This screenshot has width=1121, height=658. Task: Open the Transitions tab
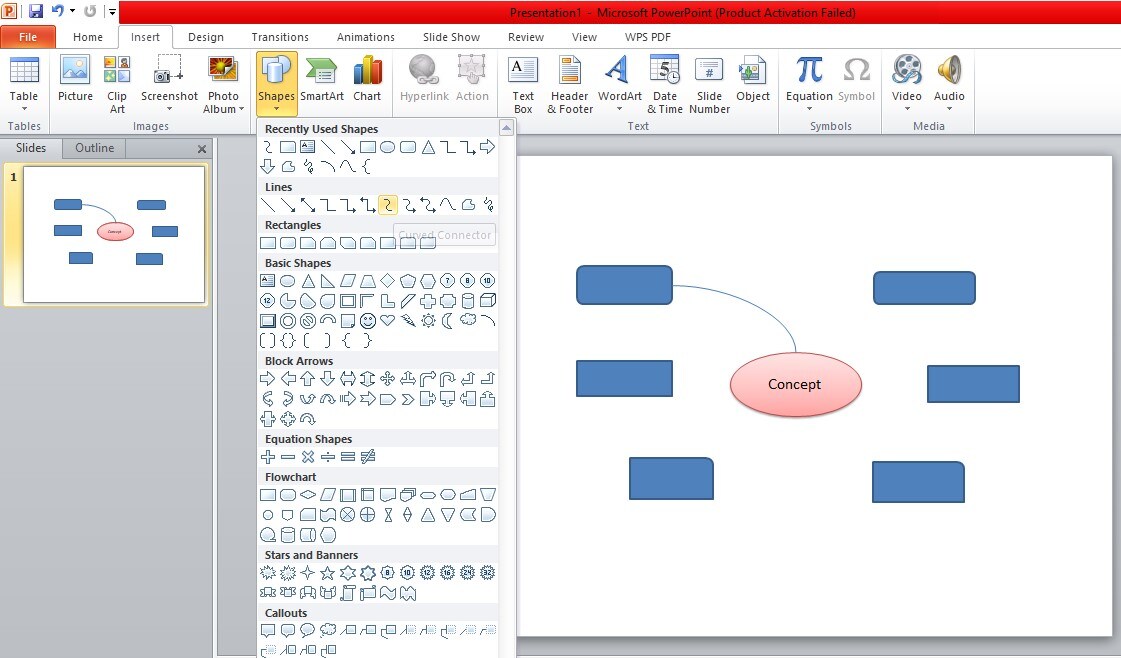[280, 37]
